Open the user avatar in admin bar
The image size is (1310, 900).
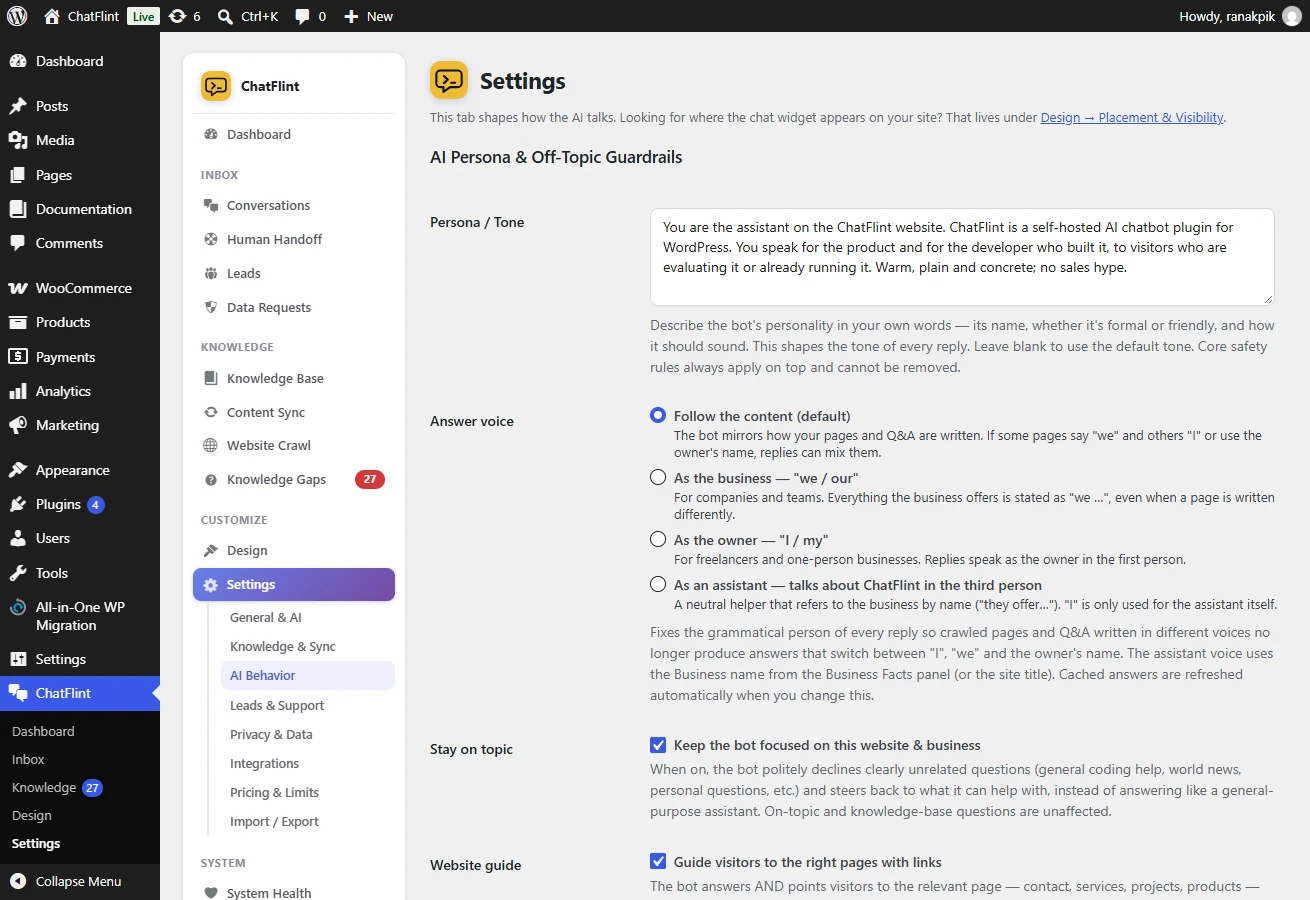coord(1292,16)
